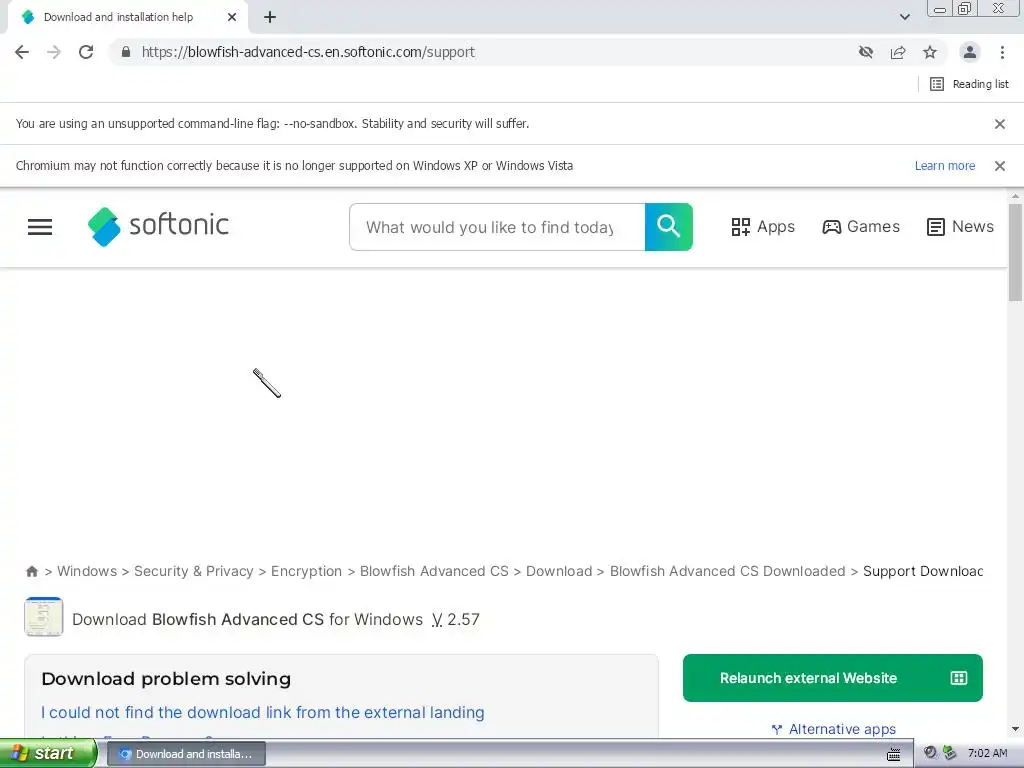Focus the Softonic search field
The height and width of the screenshot is (768, 1024).
coord(497,227)
